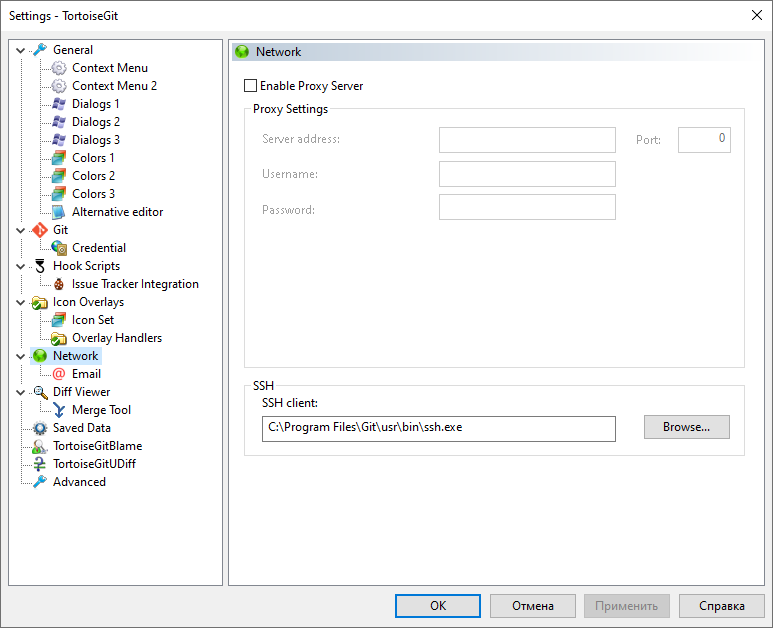Screen dimensions: 773x628
Task: Select Alternative editor in the tree
Action: pos(117,212)
